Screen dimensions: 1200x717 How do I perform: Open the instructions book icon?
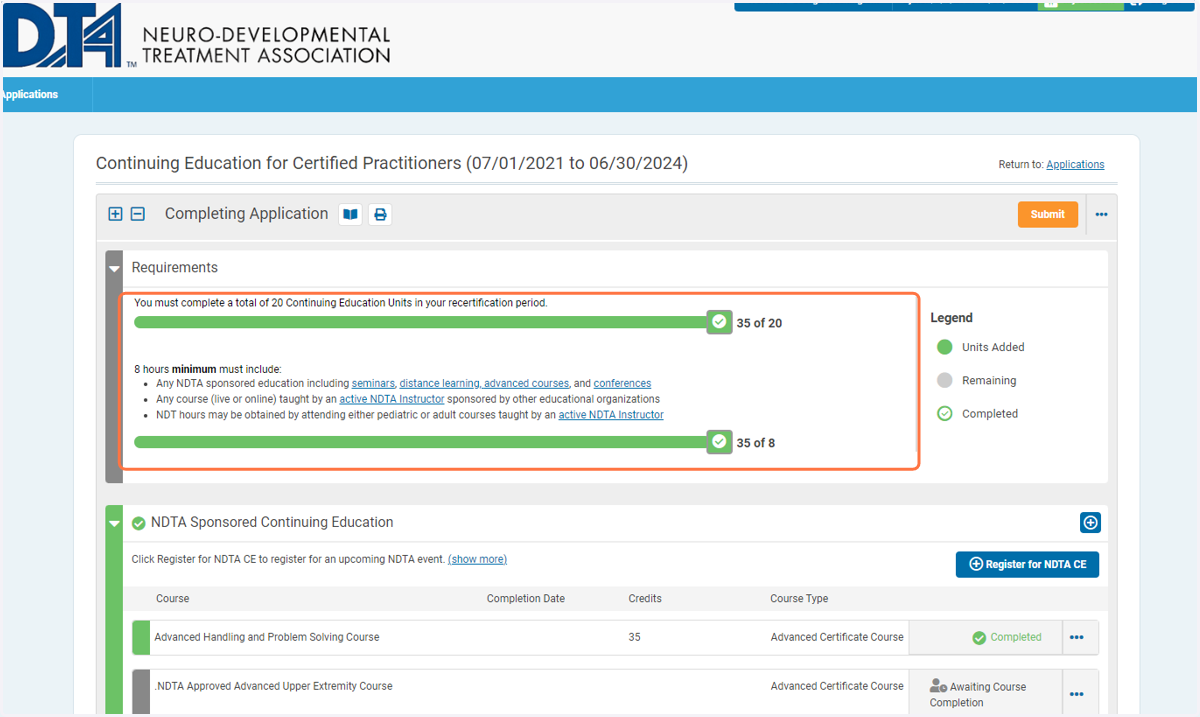click(350, 214)
